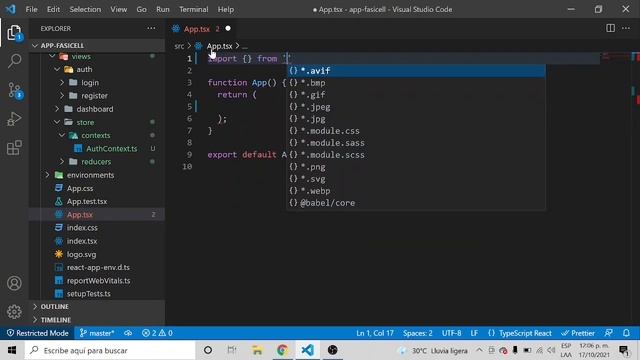640x360 pixels.
Task: Click the sync changes cloud icon
Action: pos(128,333)
